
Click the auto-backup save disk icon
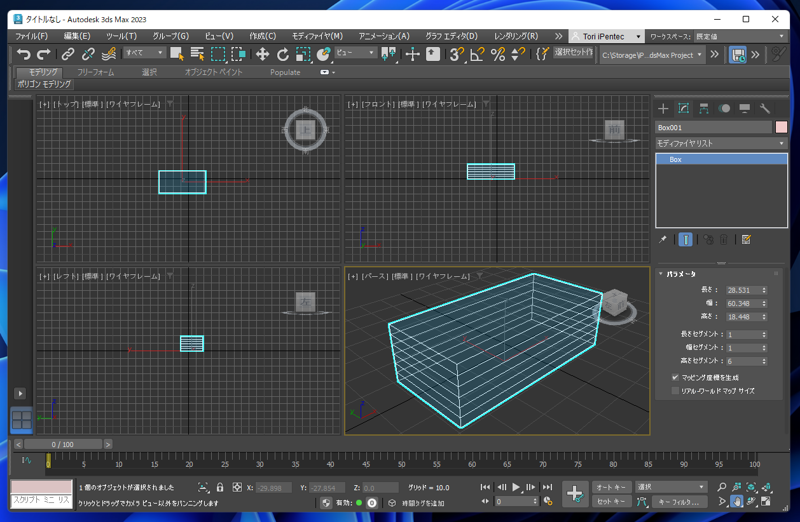(738, 55)
